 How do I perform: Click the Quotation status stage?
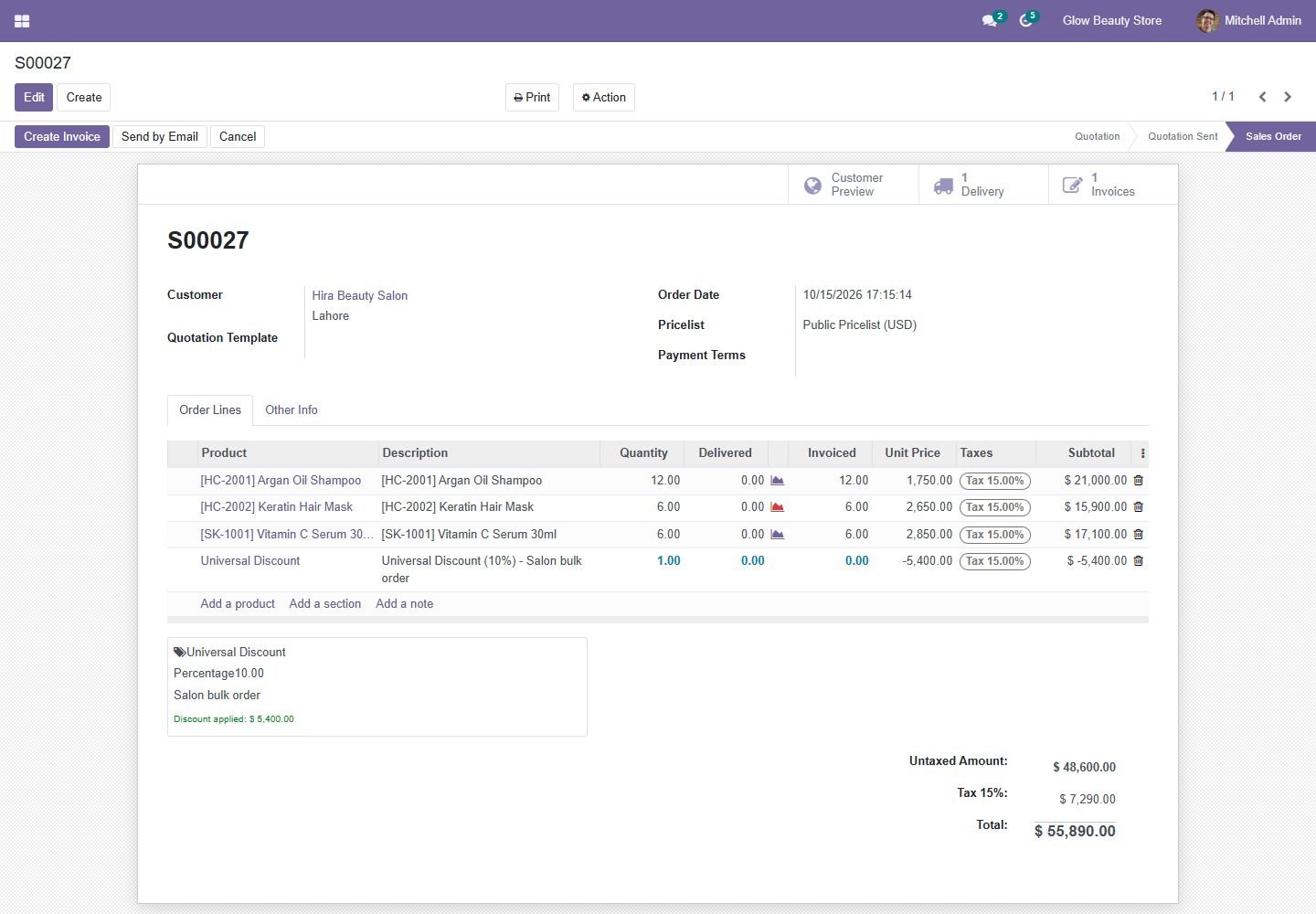pos(1097,136)
